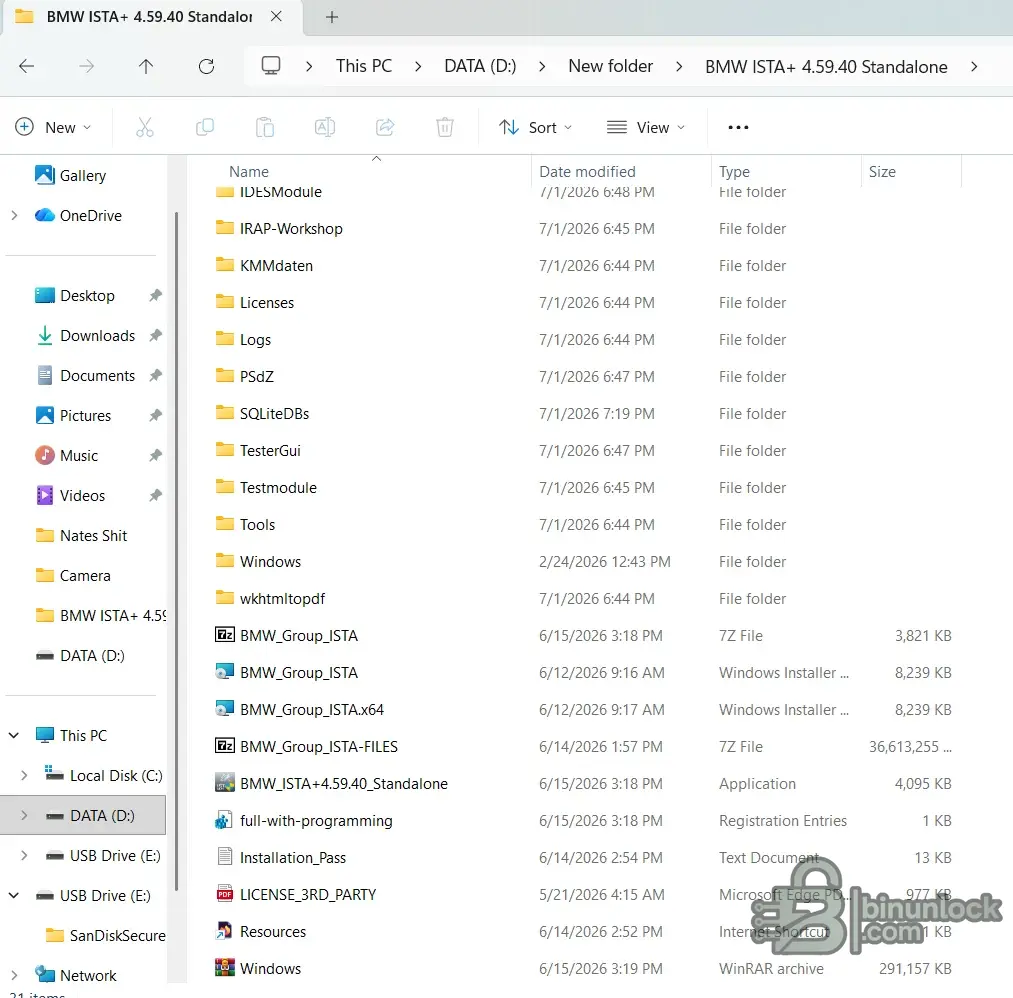Unpin Pictures using its pin icon
The width and height of the screenshot is (1013, 998).
155,416
